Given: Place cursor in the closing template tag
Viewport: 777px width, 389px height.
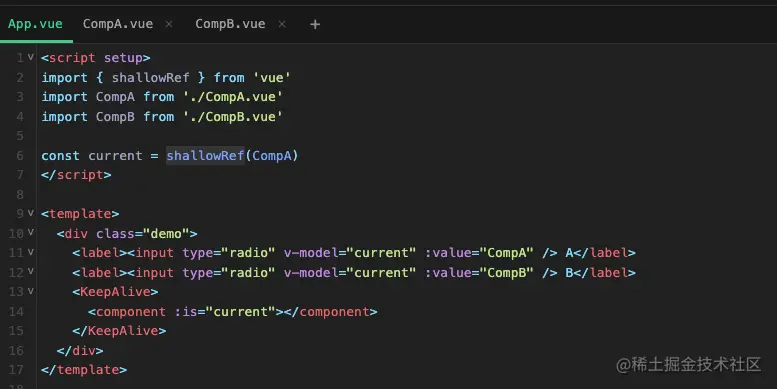Looking at the screenshot, I should 84,370.
